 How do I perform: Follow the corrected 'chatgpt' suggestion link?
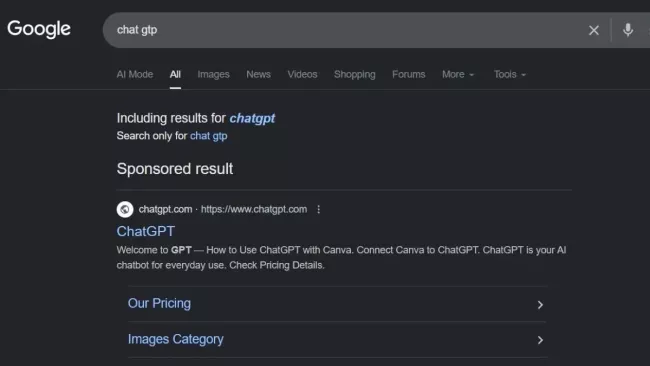click(252, 118)
